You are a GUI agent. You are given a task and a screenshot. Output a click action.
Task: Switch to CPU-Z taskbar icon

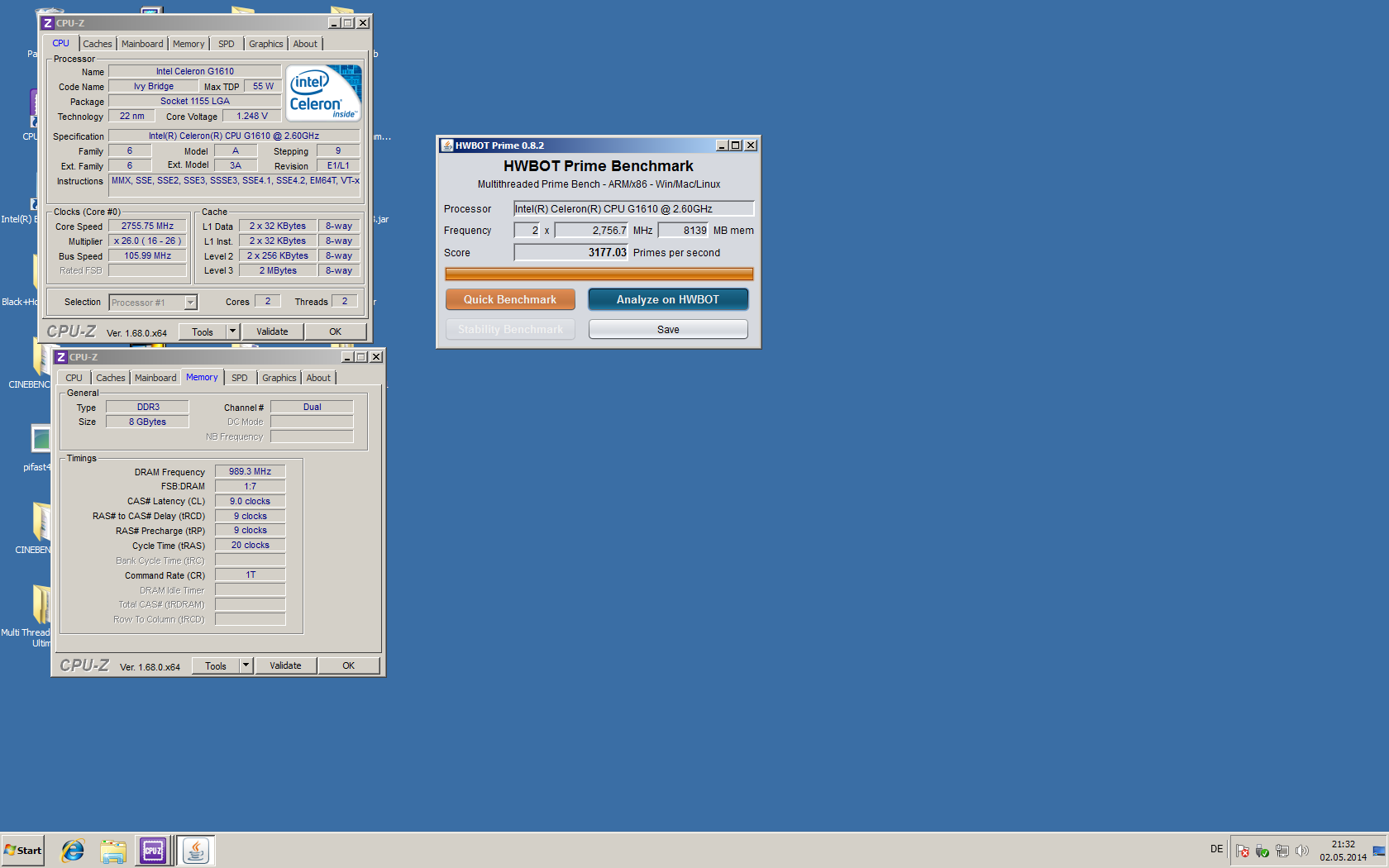(153, 851)
